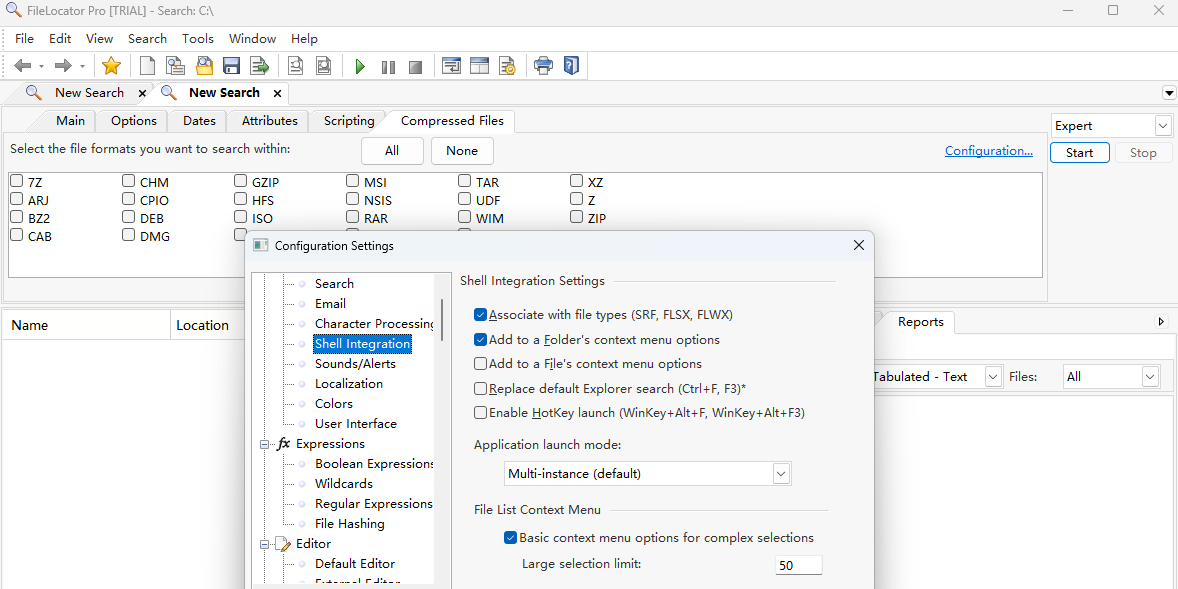
Task: Click the favorites star icon
Action: [111, 65]
